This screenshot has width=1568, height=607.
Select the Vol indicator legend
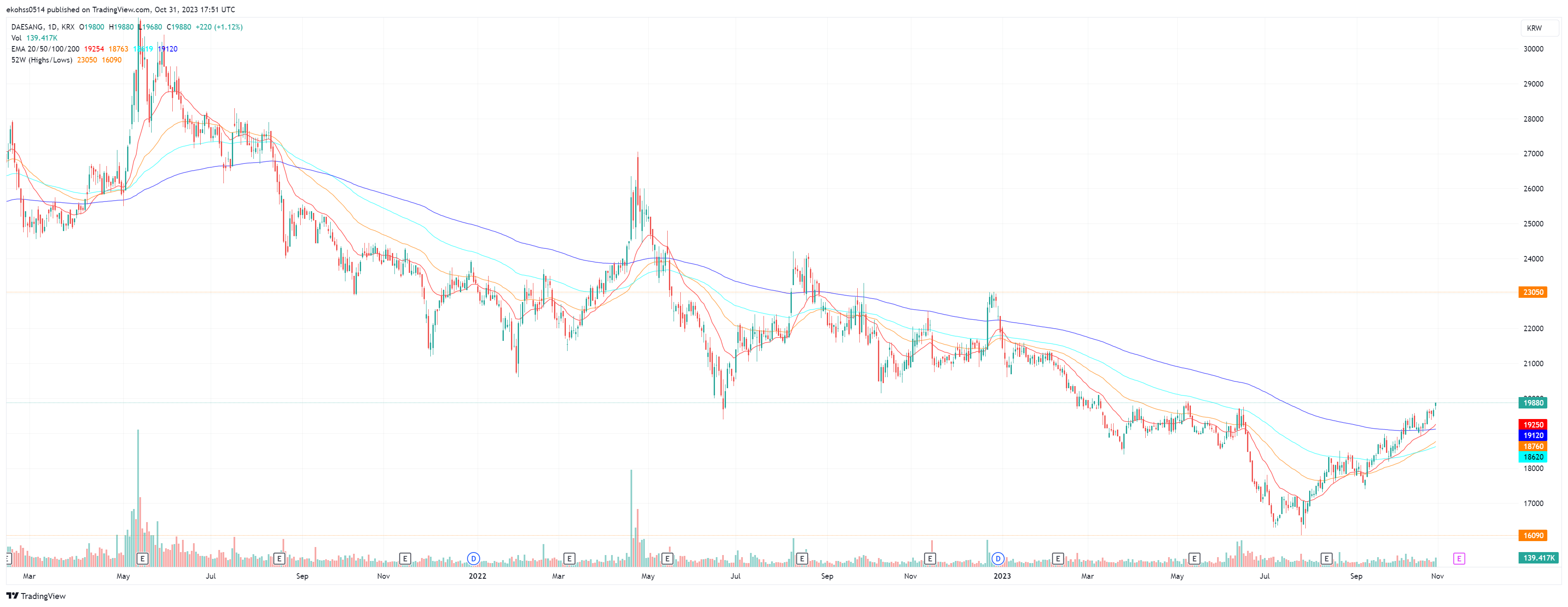tap(16, 38)
